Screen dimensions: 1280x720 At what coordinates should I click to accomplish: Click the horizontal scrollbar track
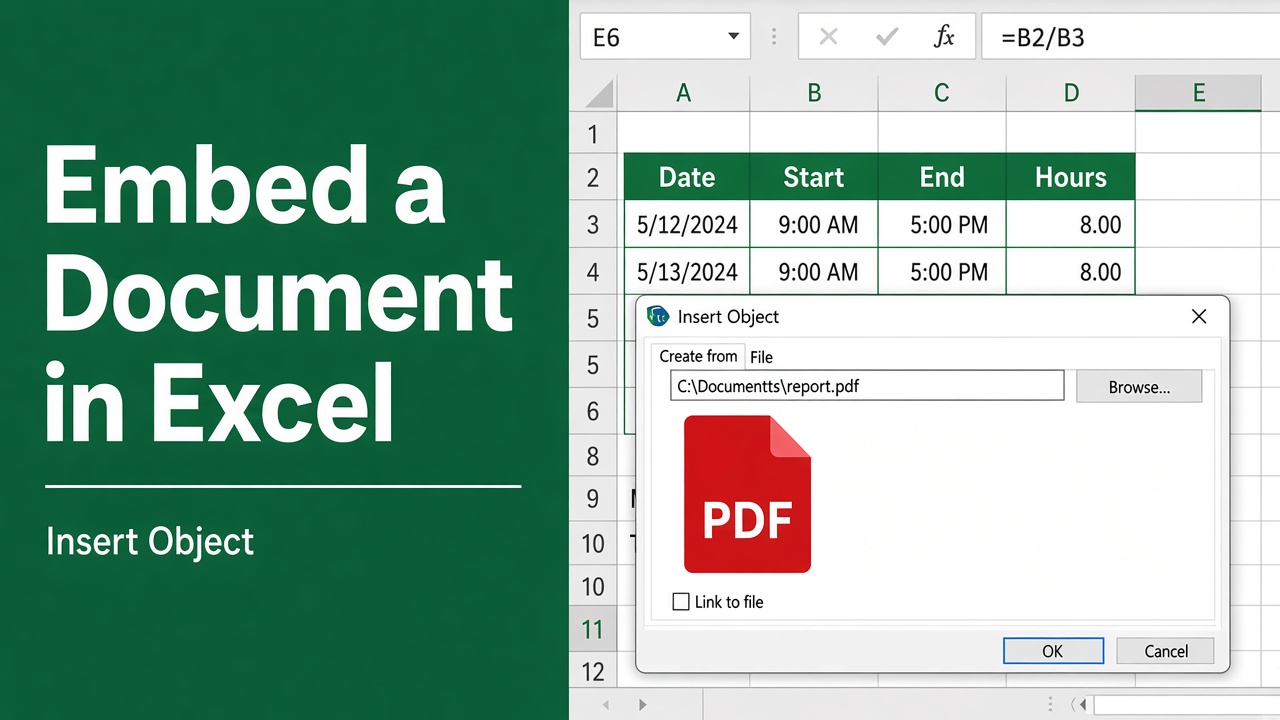1186,705
